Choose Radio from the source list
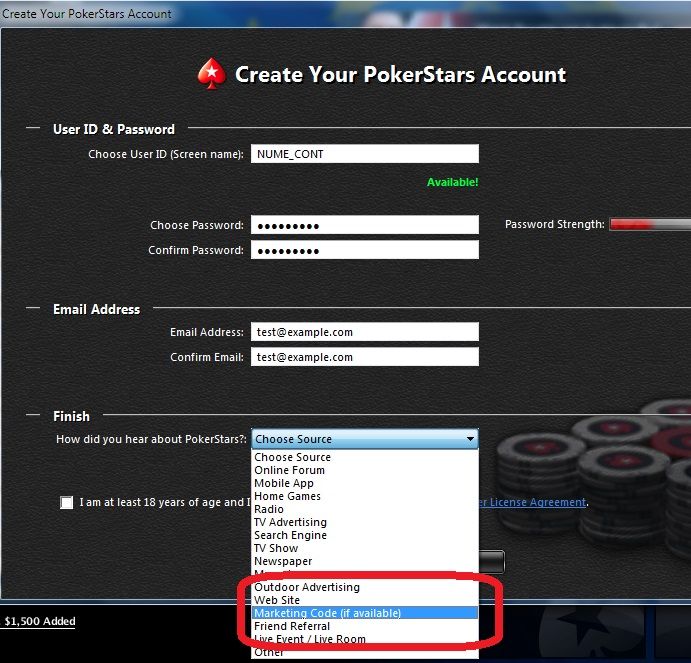Screen dimensions: 691x663 (365, 509)
